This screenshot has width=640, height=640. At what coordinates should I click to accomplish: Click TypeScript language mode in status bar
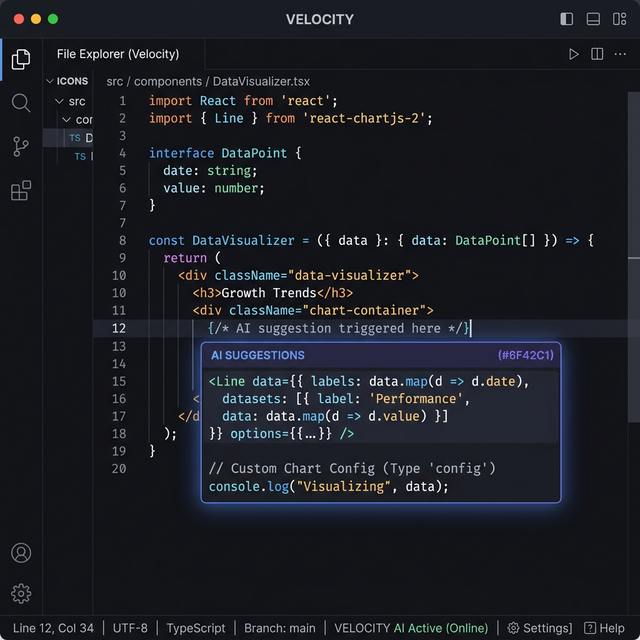click(x=196, y=628)
